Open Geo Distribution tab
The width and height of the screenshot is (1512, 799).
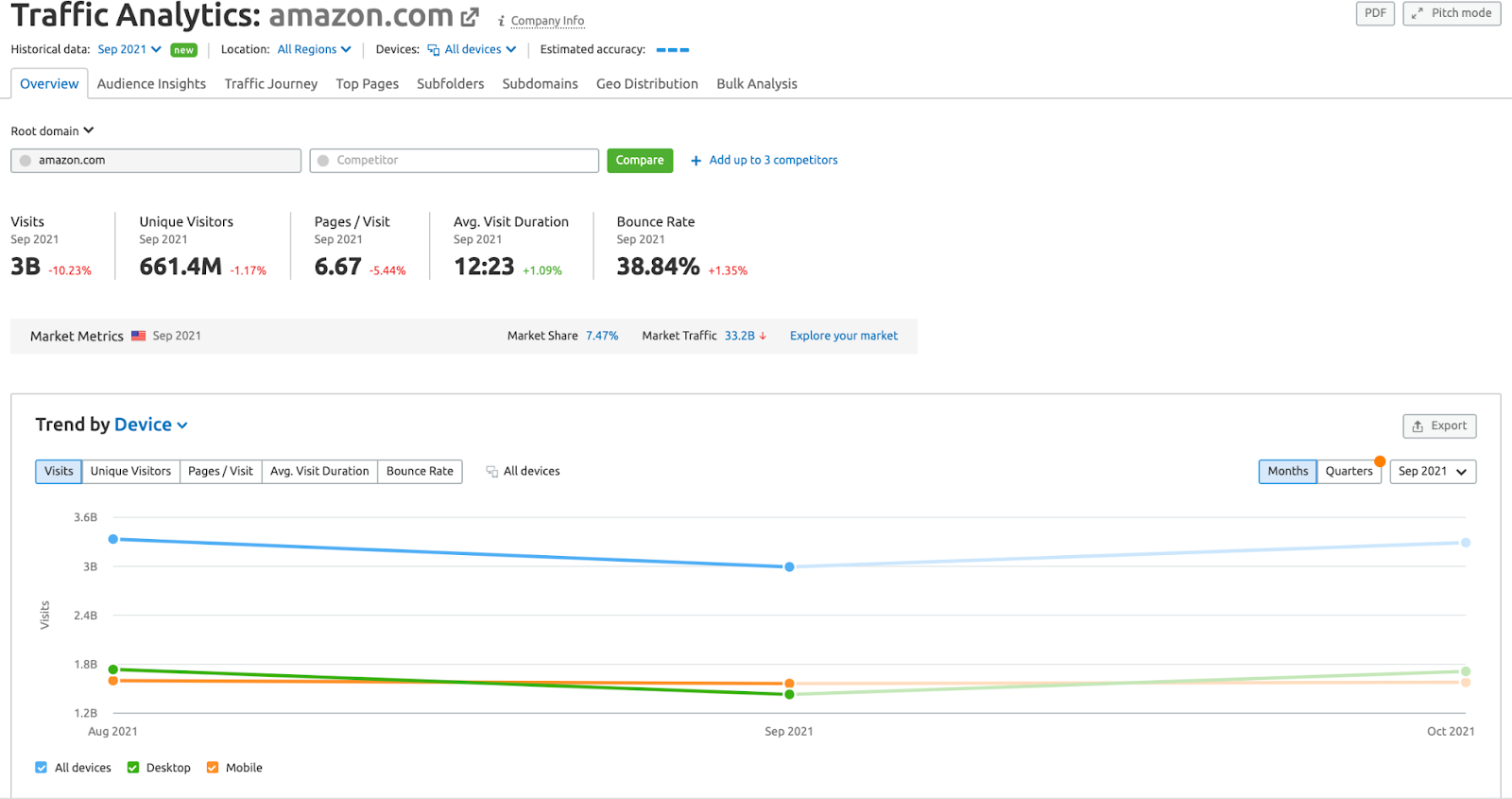pos(647,84)
